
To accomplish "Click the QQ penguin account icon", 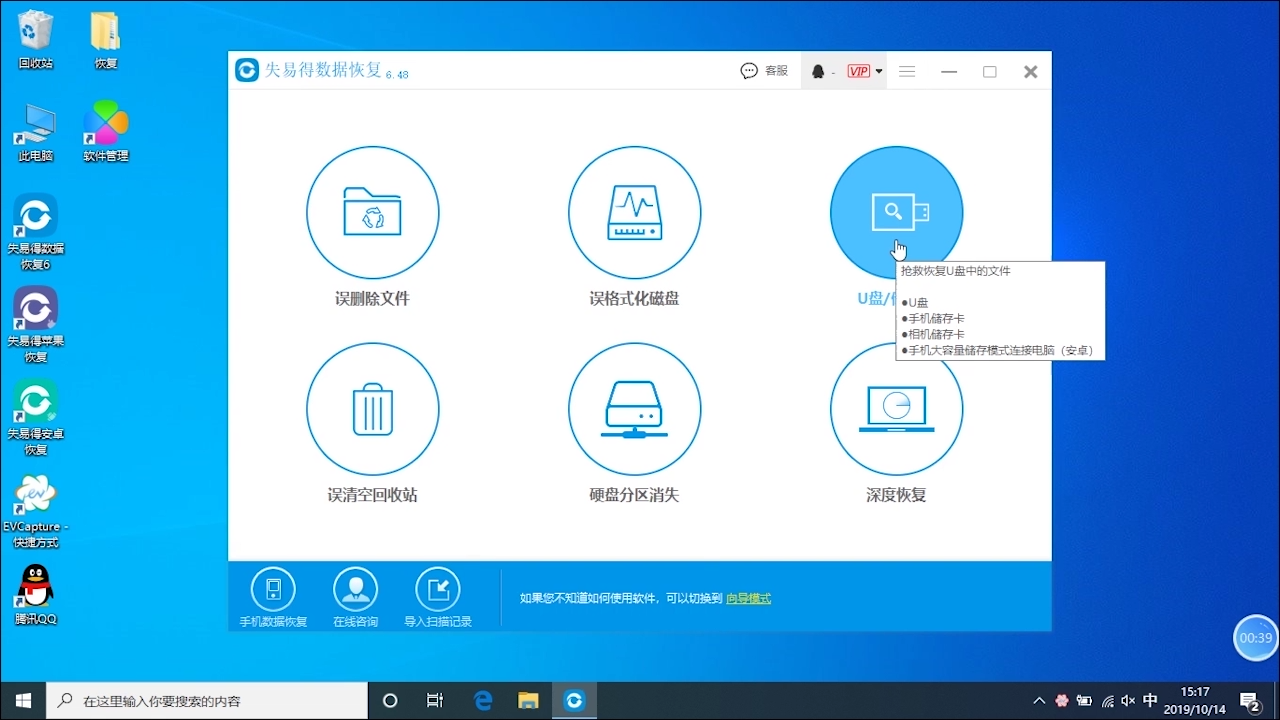I will coord(818,71).
